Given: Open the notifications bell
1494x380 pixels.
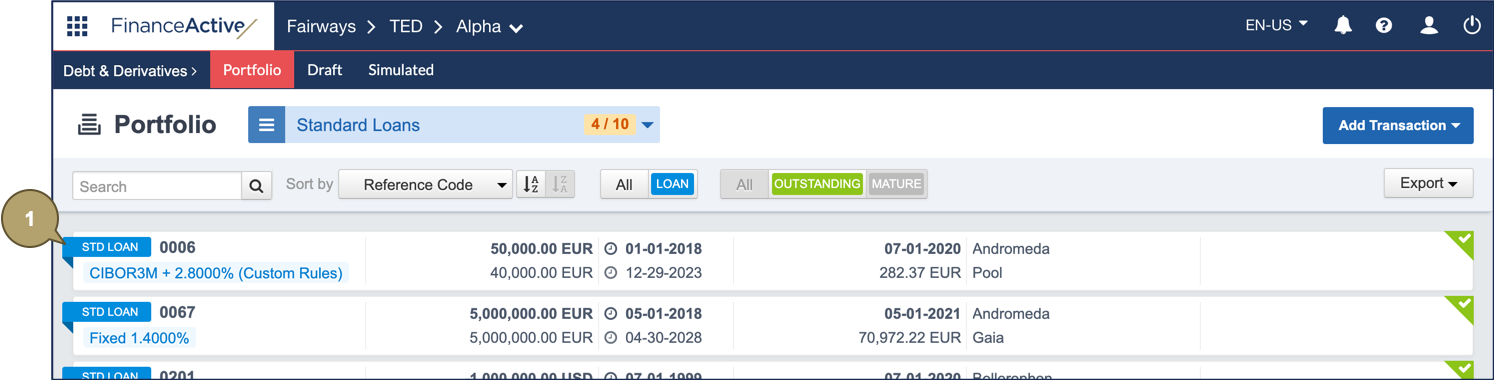Looking at the screenshot, I should 1343,26.
